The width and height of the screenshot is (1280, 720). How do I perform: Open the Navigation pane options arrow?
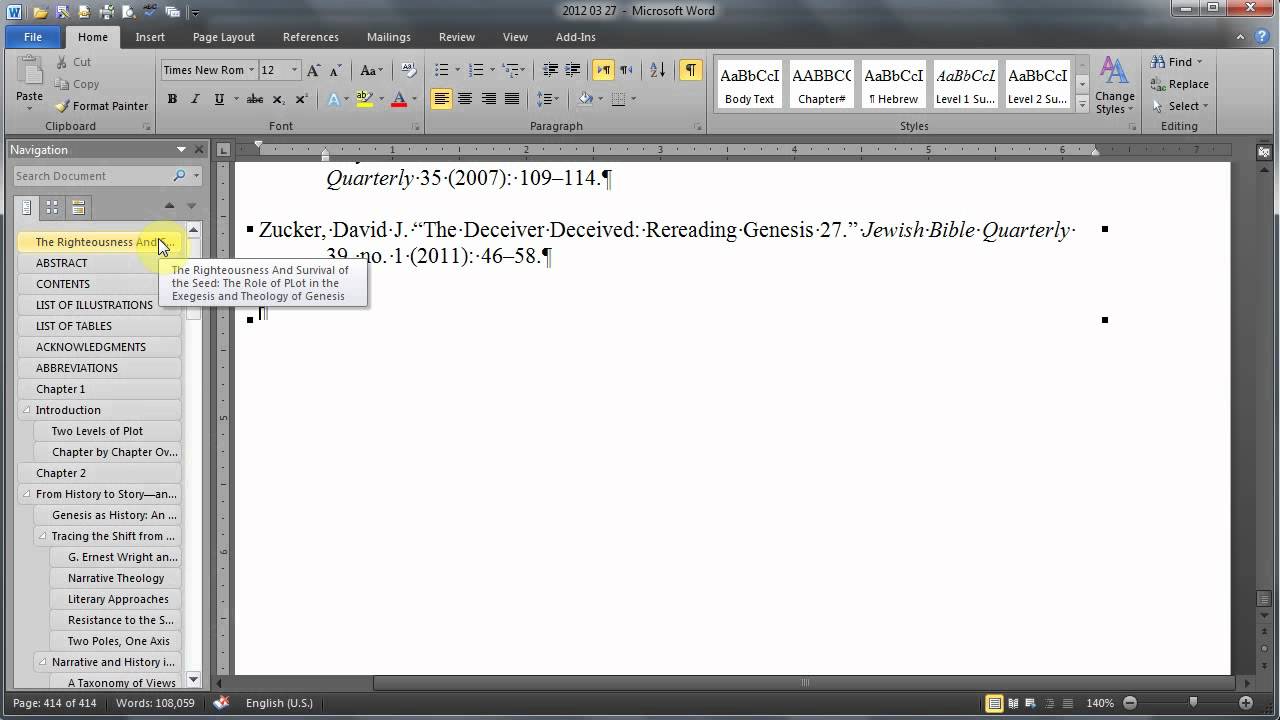coord(181,150)
